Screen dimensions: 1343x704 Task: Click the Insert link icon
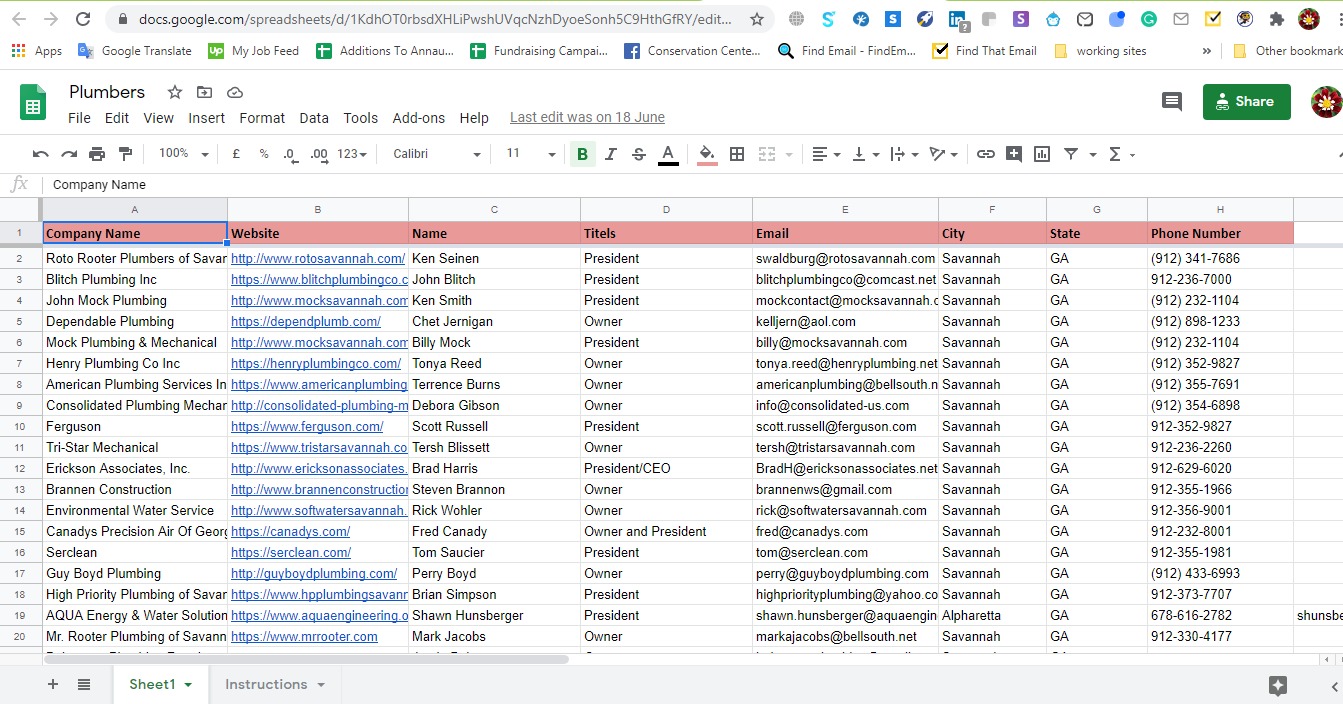click(986, 154)
